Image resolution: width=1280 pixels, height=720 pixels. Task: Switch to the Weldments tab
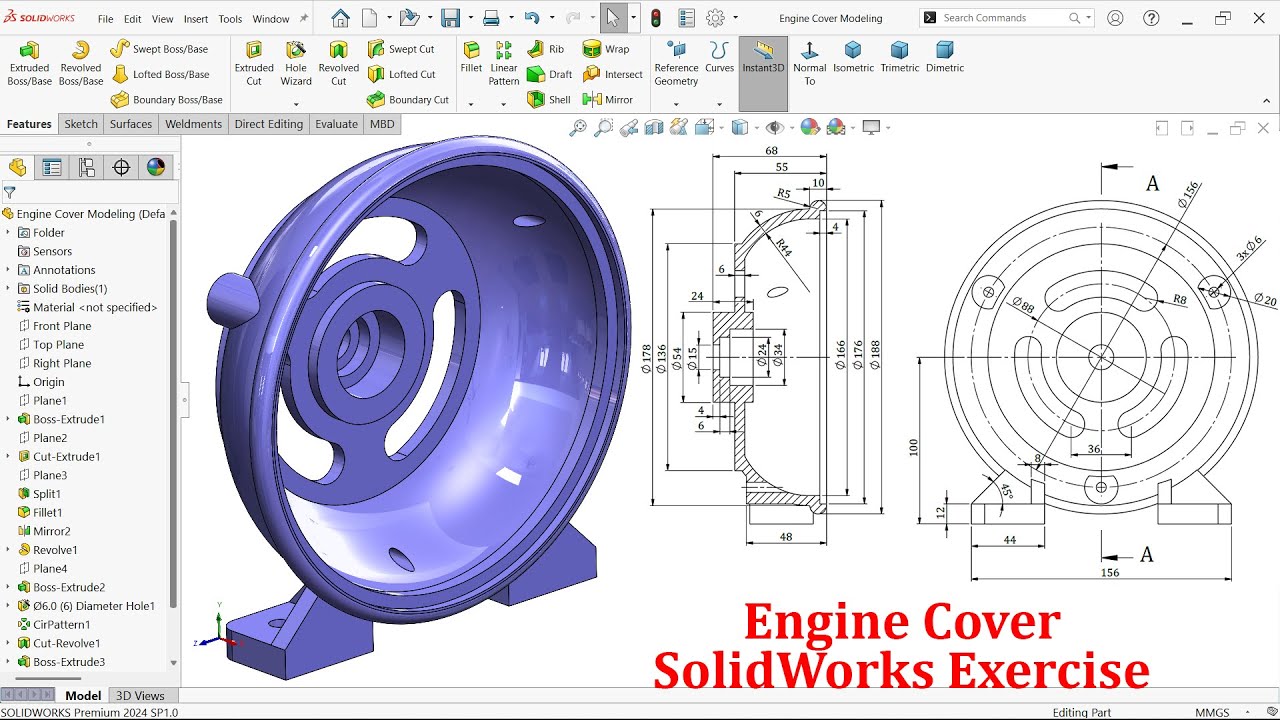[x=193, y=124]
